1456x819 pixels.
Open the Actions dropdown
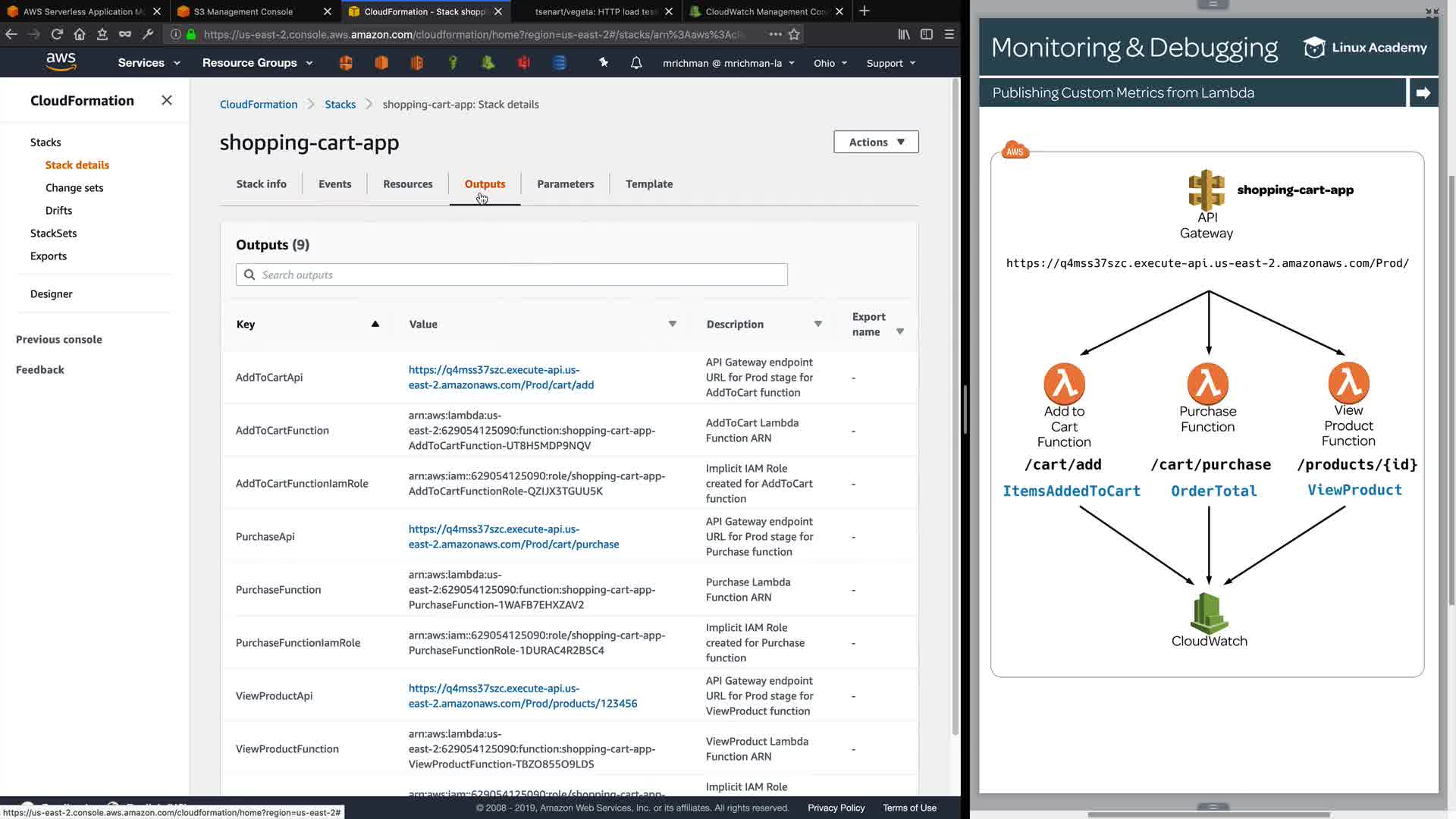click(x=876, y=142)
